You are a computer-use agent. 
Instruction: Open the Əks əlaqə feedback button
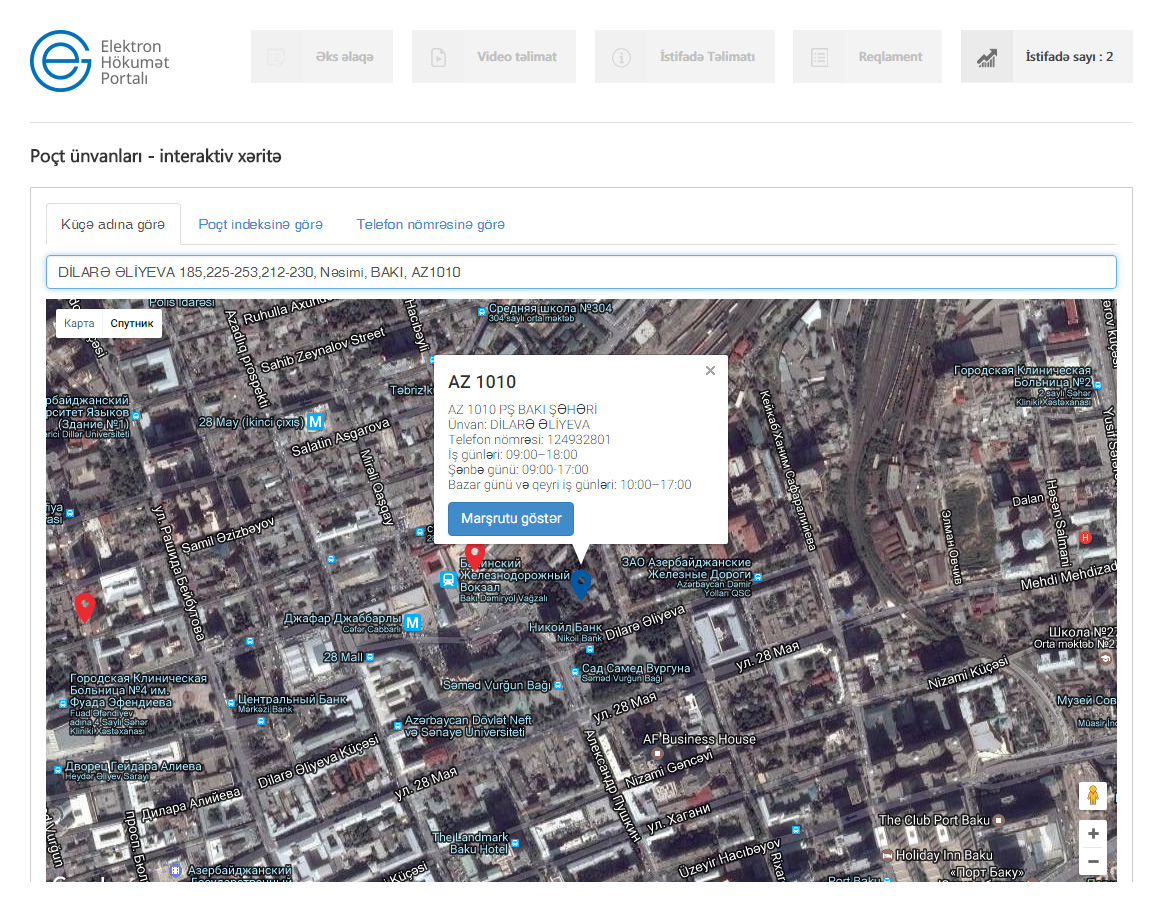click(x=322, y=56)
